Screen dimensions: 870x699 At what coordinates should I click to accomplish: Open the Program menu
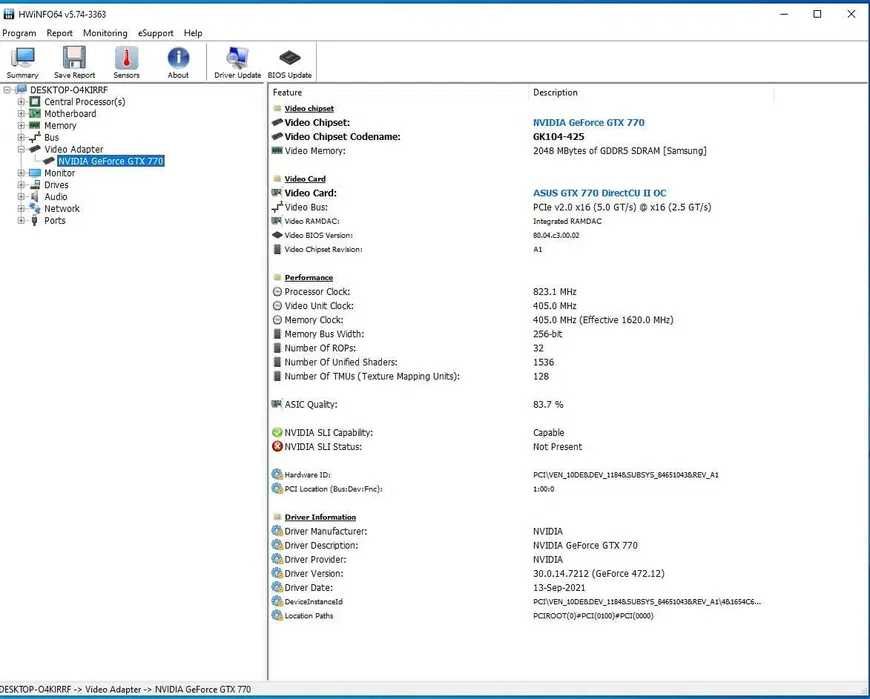coord(19,33)
